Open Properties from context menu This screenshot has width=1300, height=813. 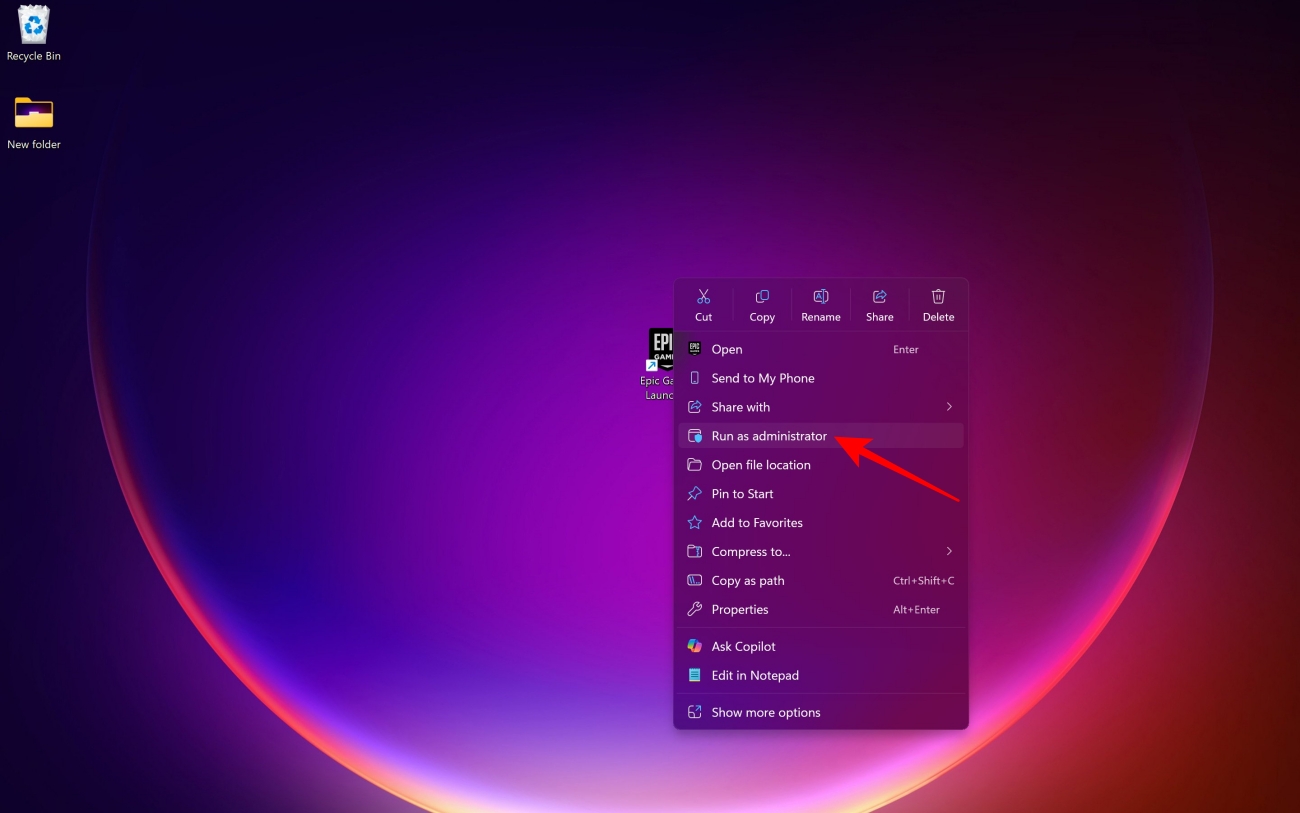[821, 610]
